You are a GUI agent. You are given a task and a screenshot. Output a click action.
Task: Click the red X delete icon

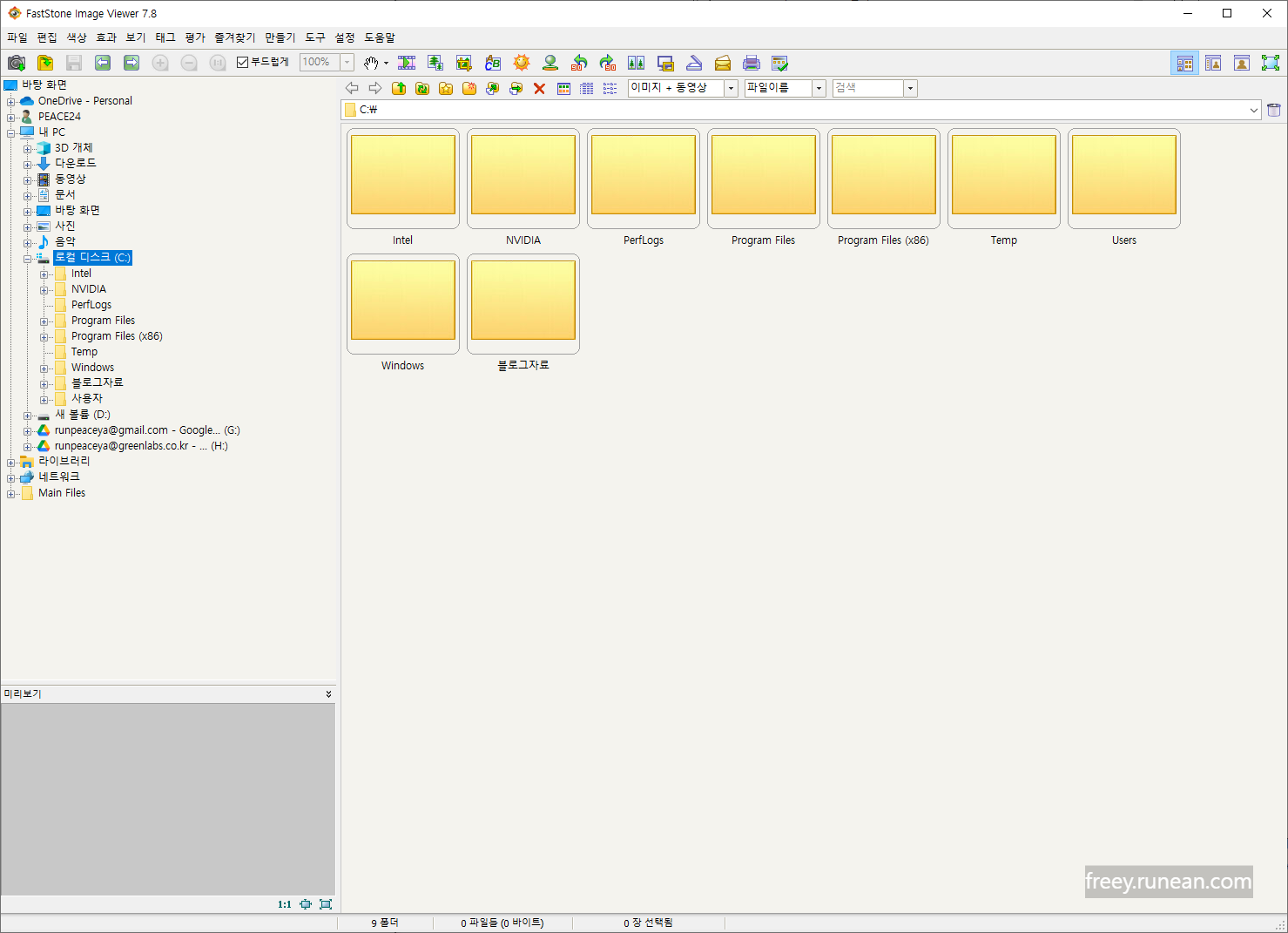tap(540, 88)
